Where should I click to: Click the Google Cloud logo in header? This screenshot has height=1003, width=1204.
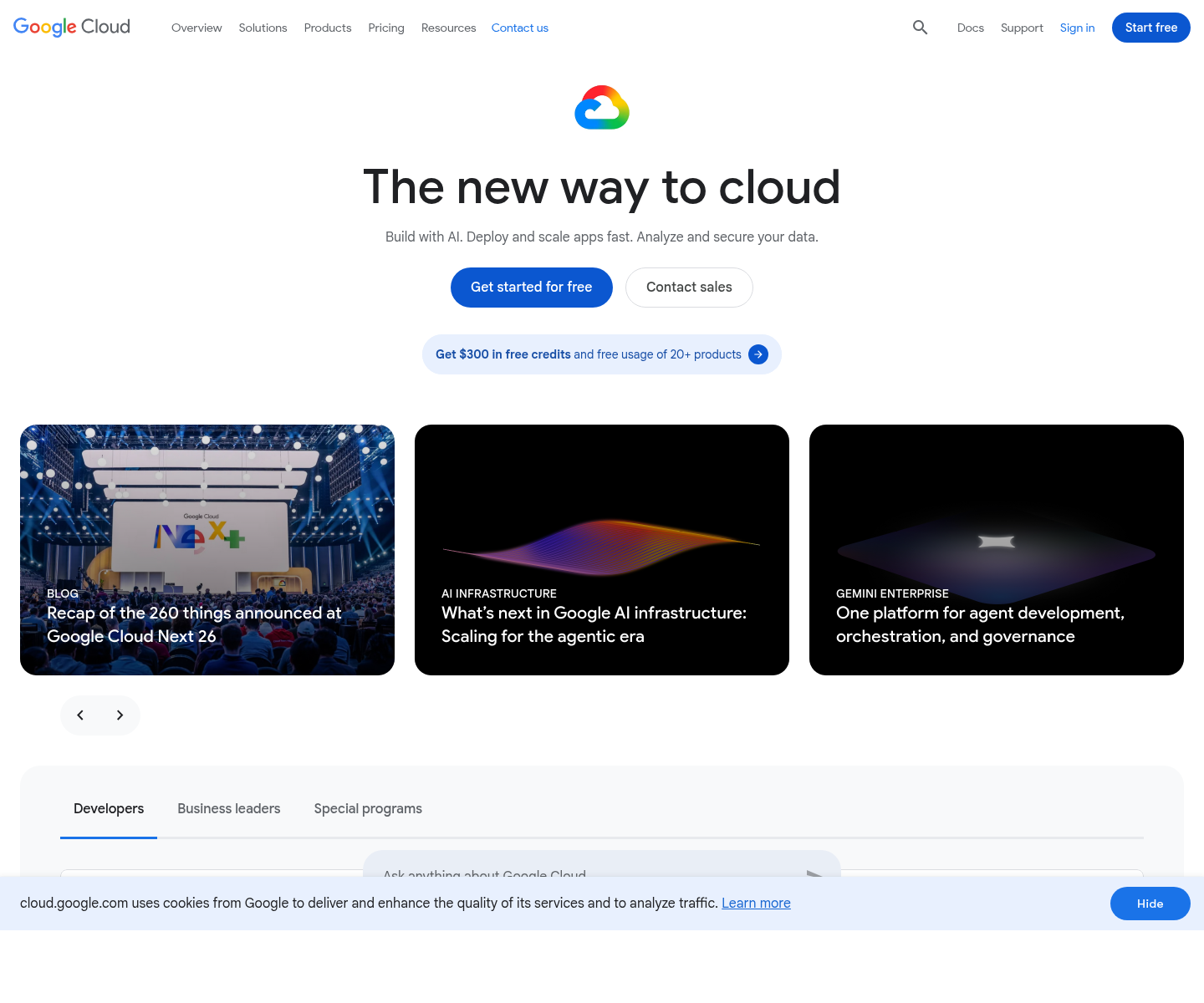[x=72, y=28]
